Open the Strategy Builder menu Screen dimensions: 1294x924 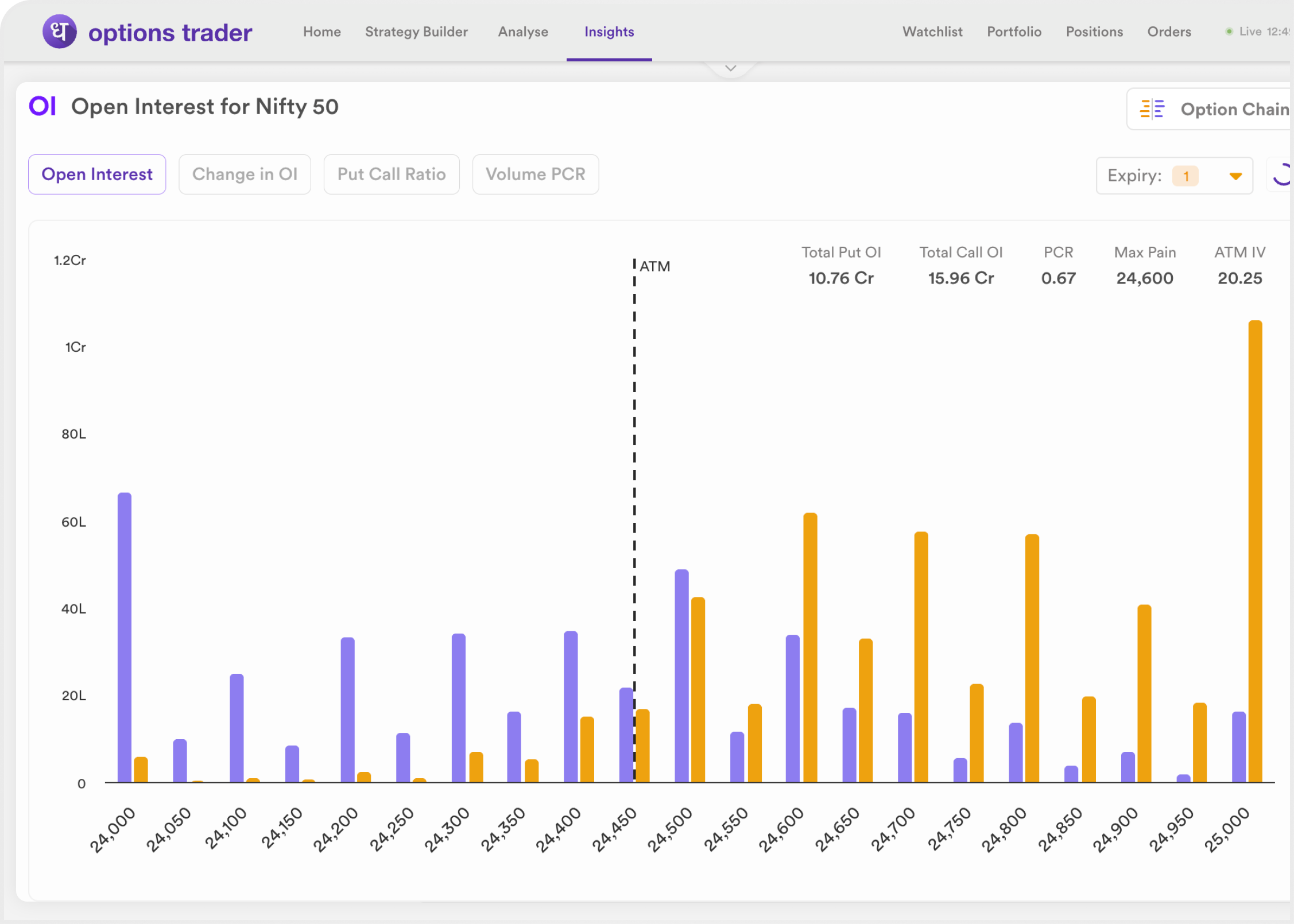(x=416, y=32)
